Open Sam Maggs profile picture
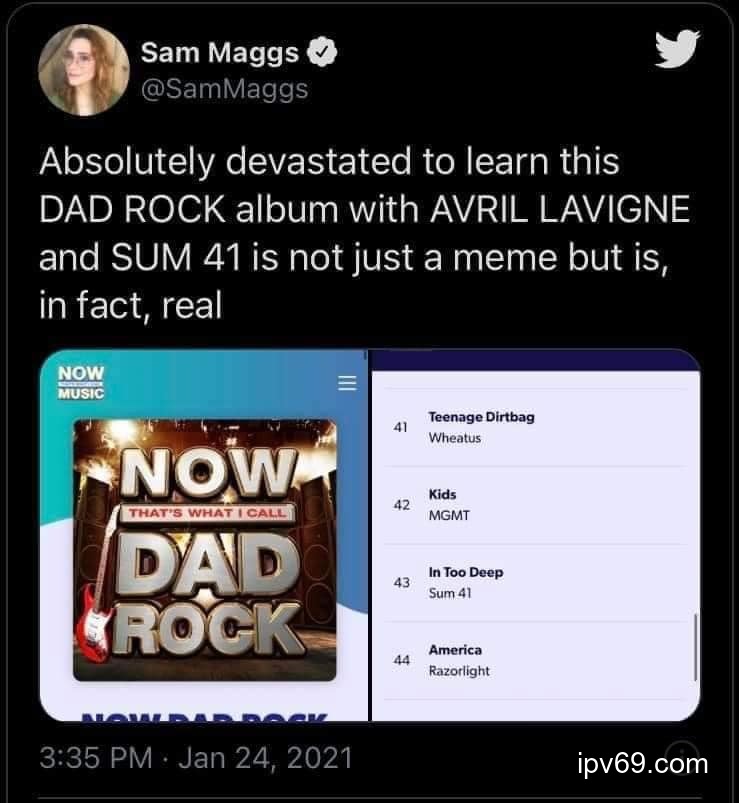The height and width of the screenshot is (803, 739). pos(83,70)
